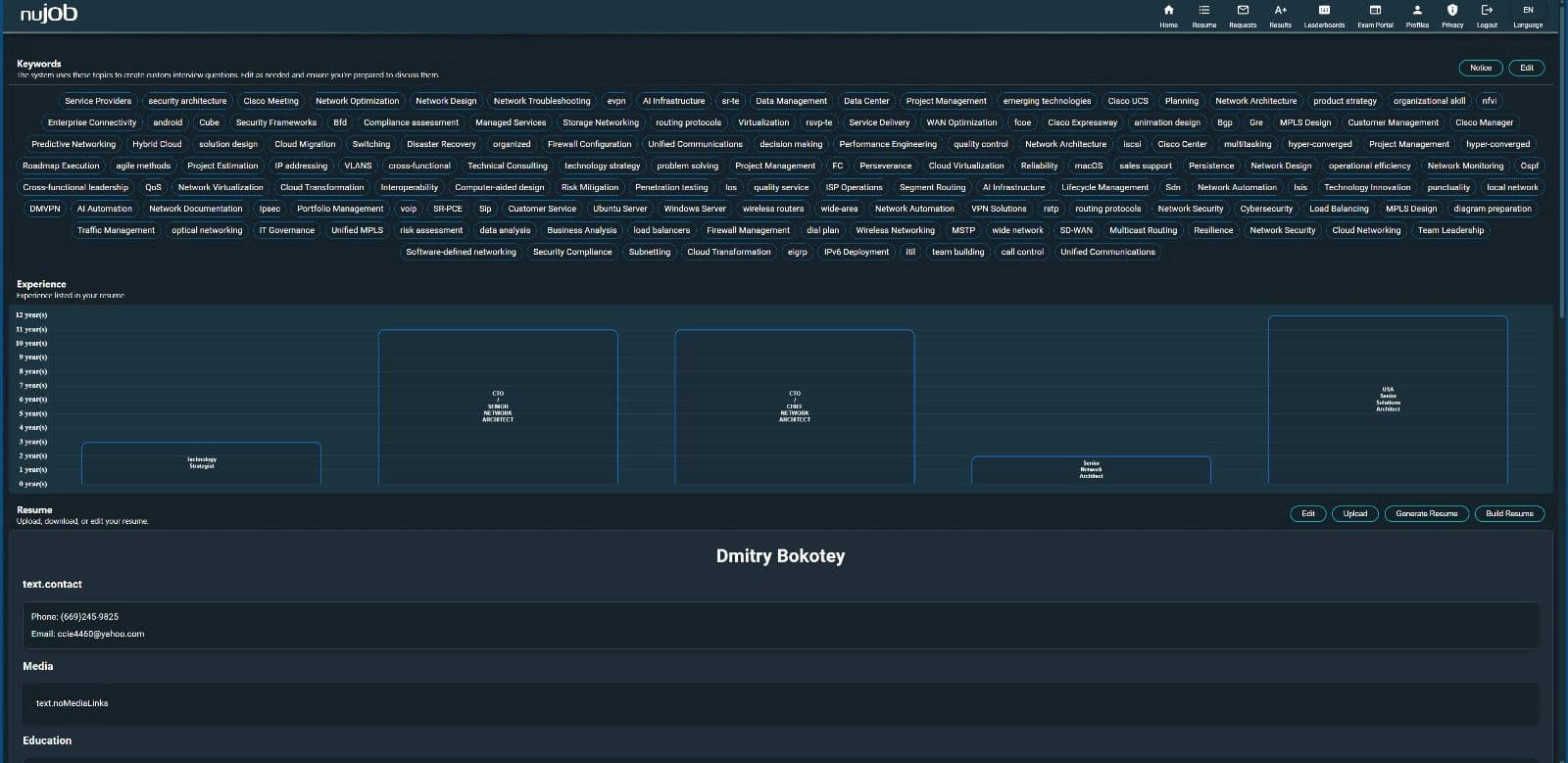Click the USA Senior Solutions Architect bar
This screenshot has width=1568, height=763.
1388,399
